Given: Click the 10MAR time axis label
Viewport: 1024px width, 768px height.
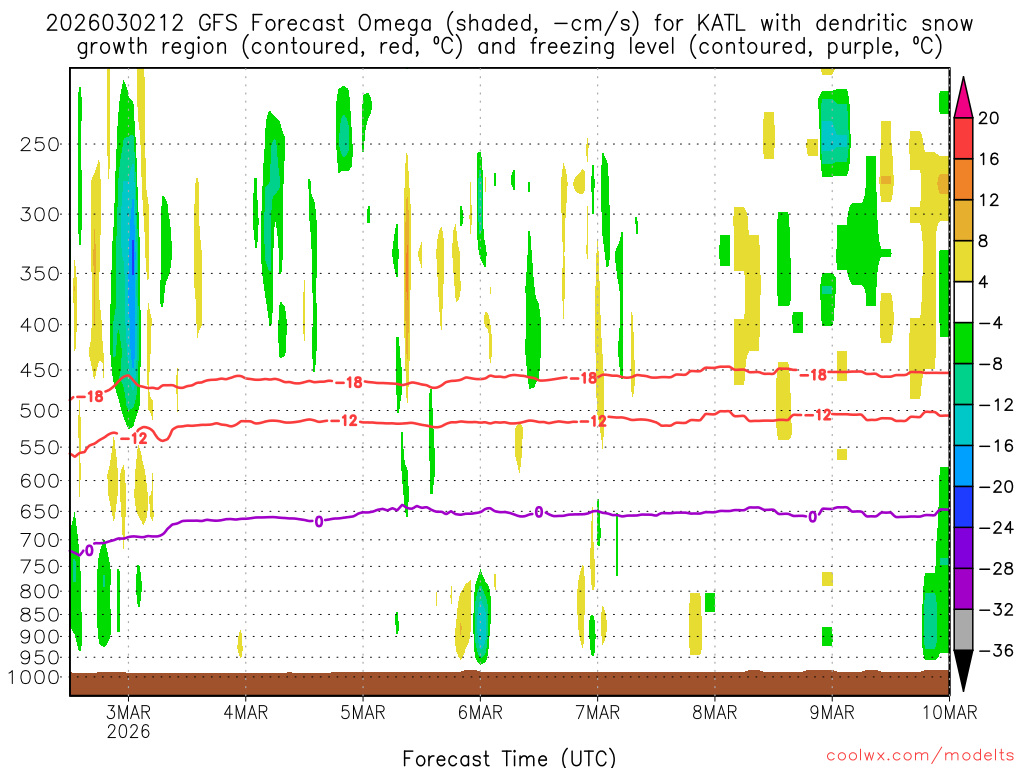Looking at the screenshot, I should coord(950,712).
